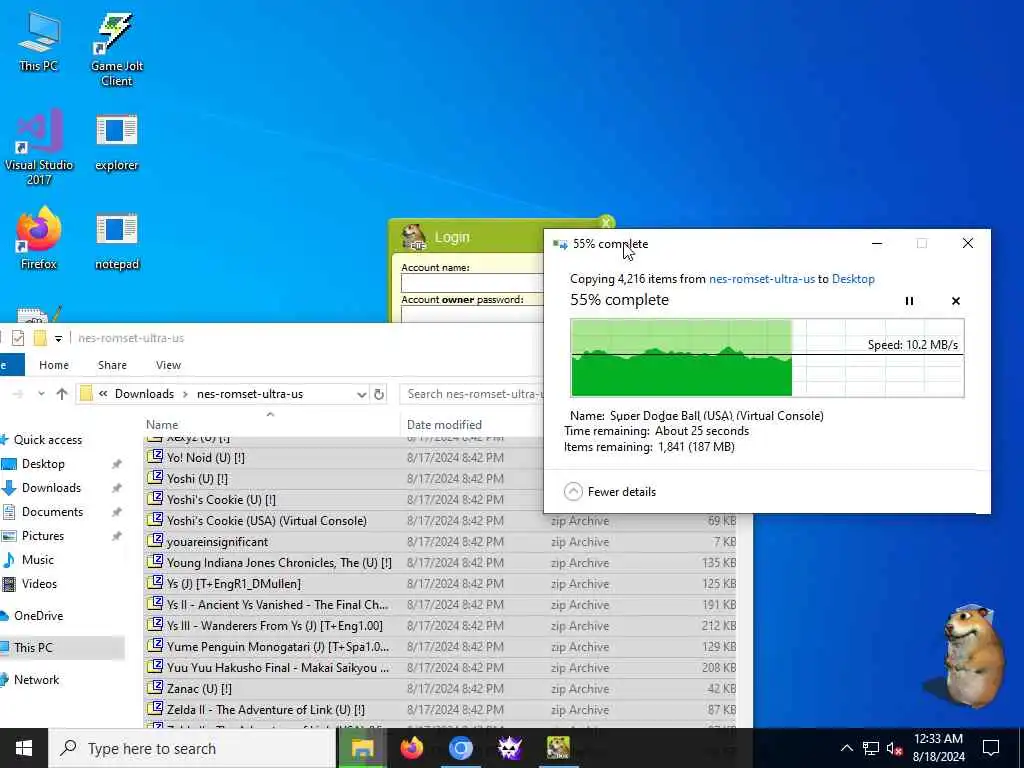Open the notification center icon
Screen dimensions: 1024x768
[991, 748]
